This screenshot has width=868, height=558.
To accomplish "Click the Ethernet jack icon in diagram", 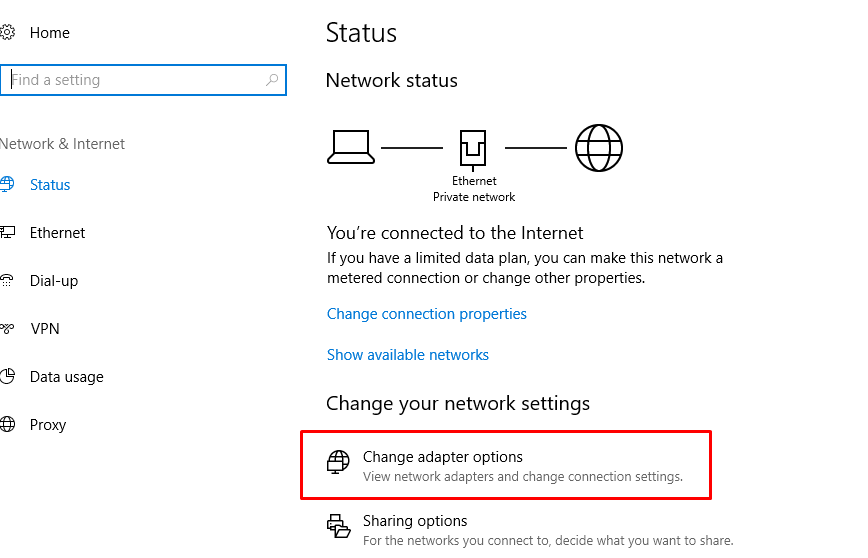I will point(473,149).
